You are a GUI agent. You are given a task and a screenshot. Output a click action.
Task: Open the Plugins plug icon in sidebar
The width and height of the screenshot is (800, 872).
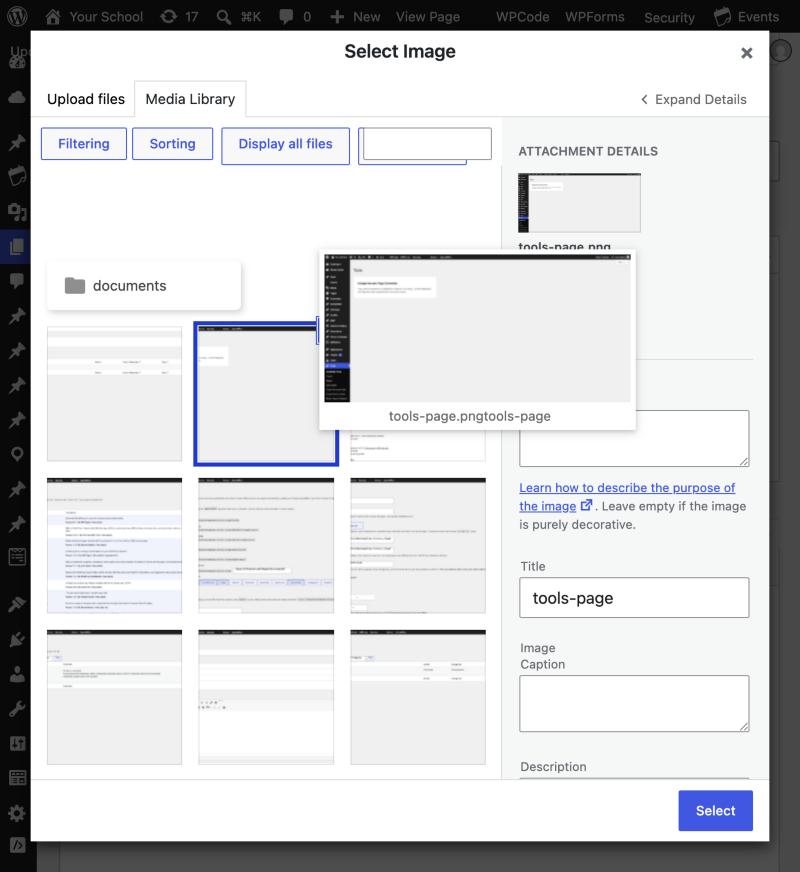tap(17, 640)
